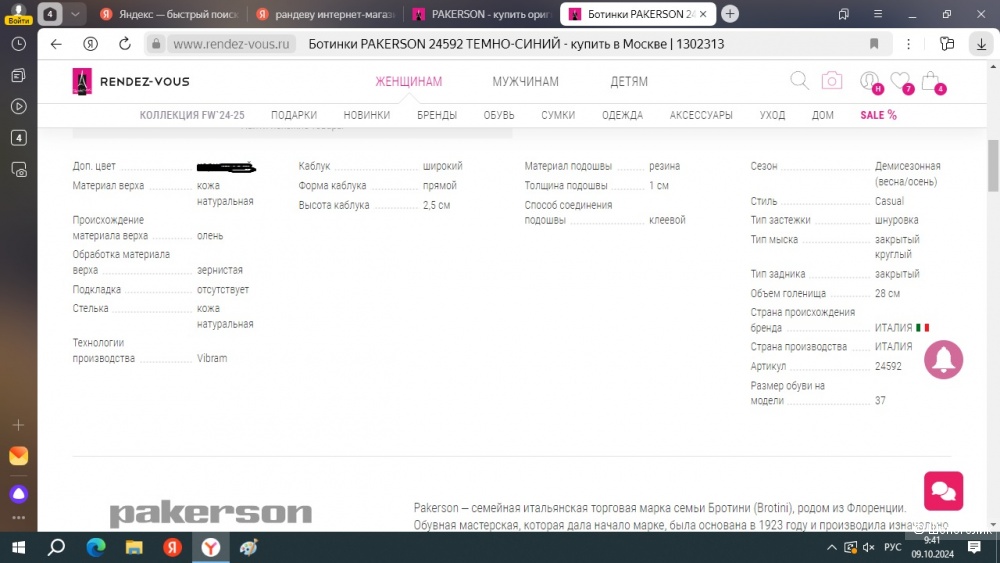
Task: Open the sidebar tabs icon showing 4
Action: [x=18, y=138]
